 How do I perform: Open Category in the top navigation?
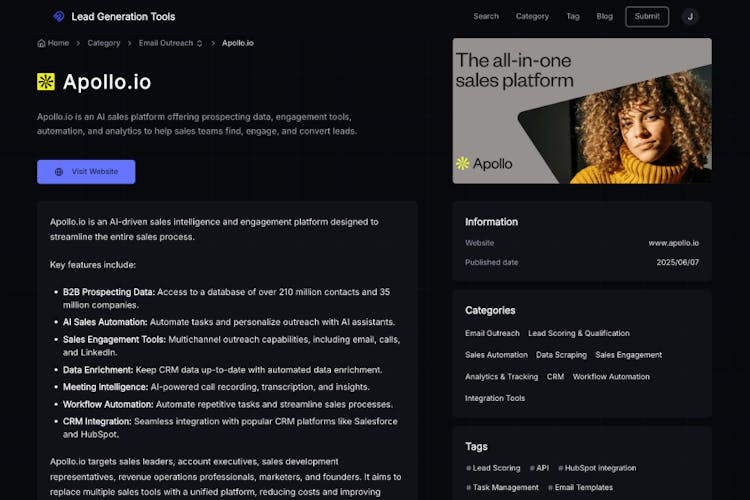pos(532,16)
